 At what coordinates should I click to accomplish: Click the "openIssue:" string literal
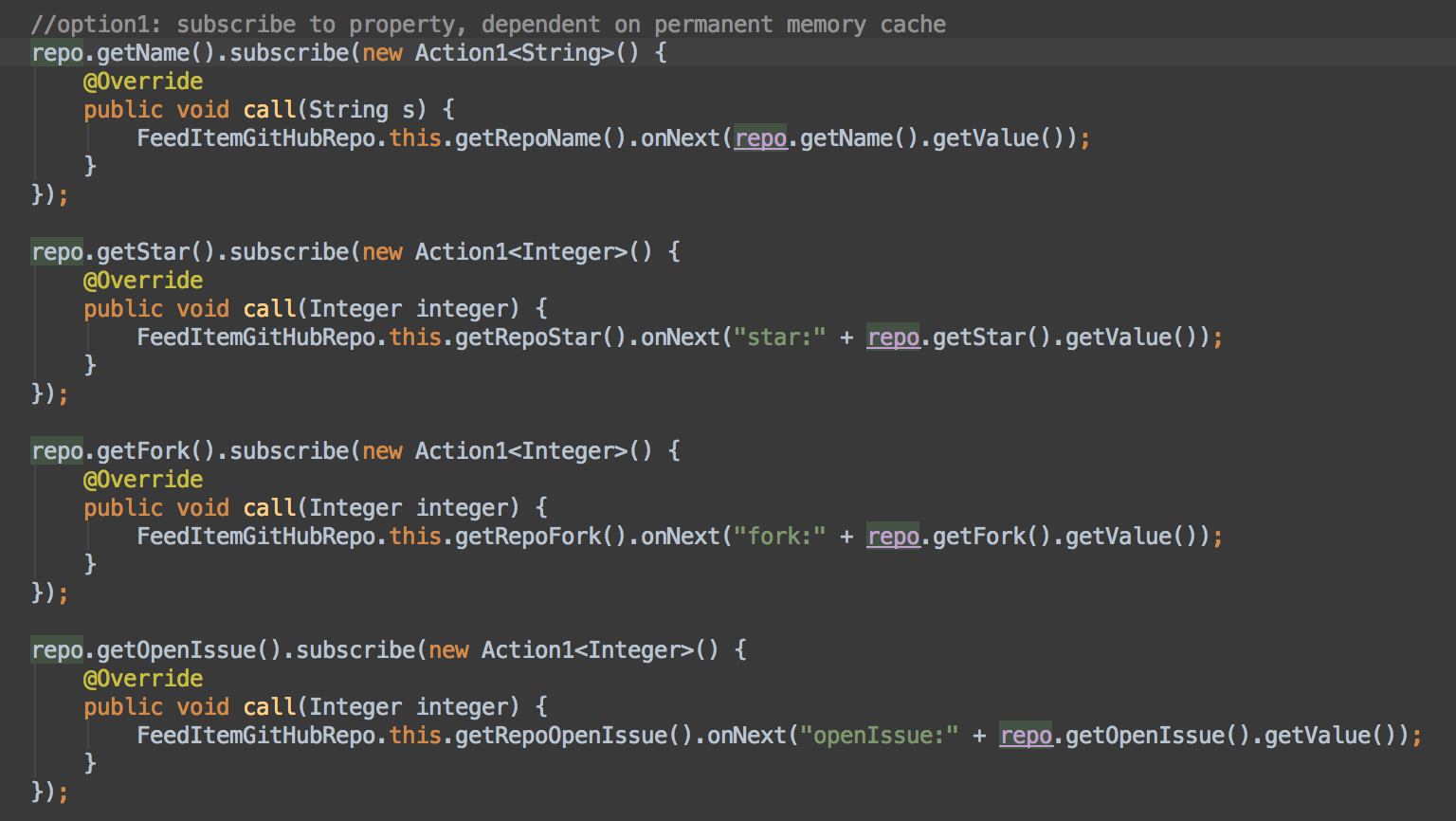point(879,736)
